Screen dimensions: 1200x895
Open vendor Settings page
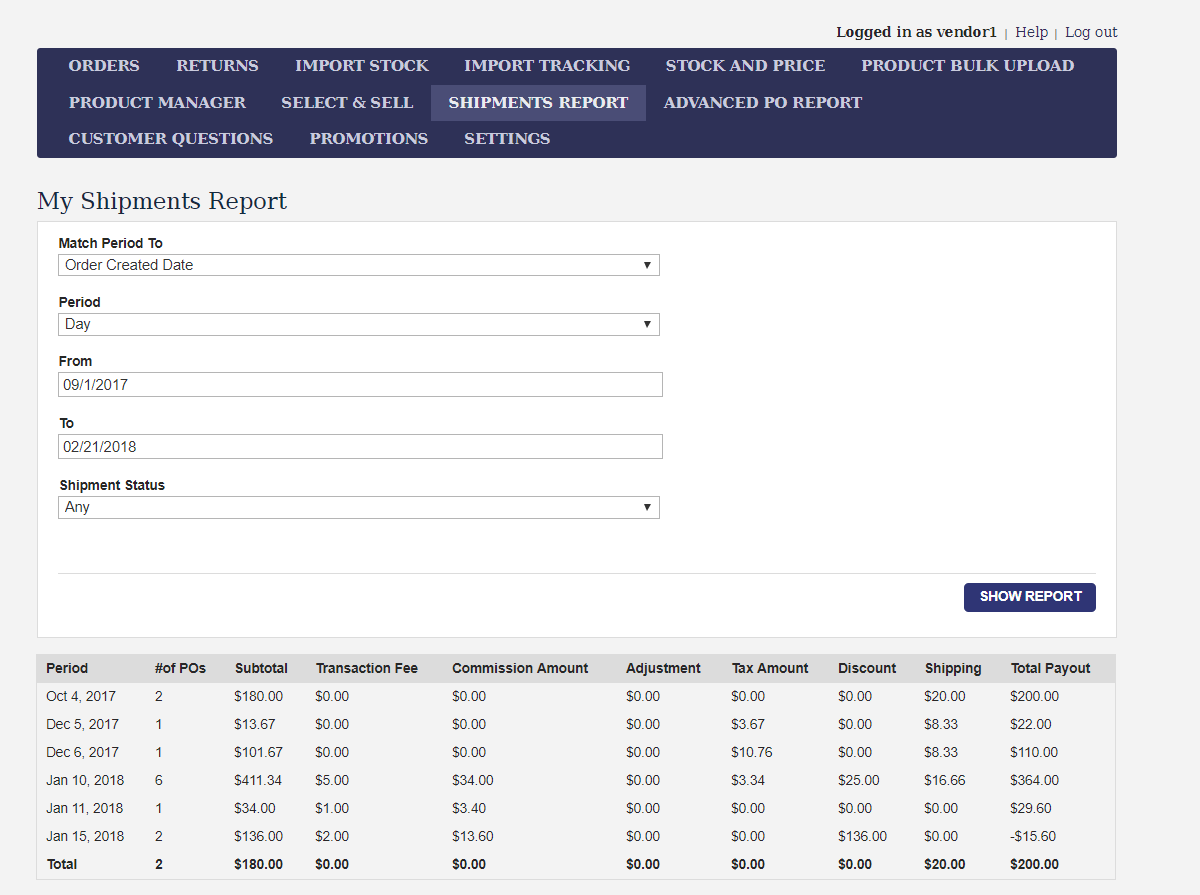(507, 138)
